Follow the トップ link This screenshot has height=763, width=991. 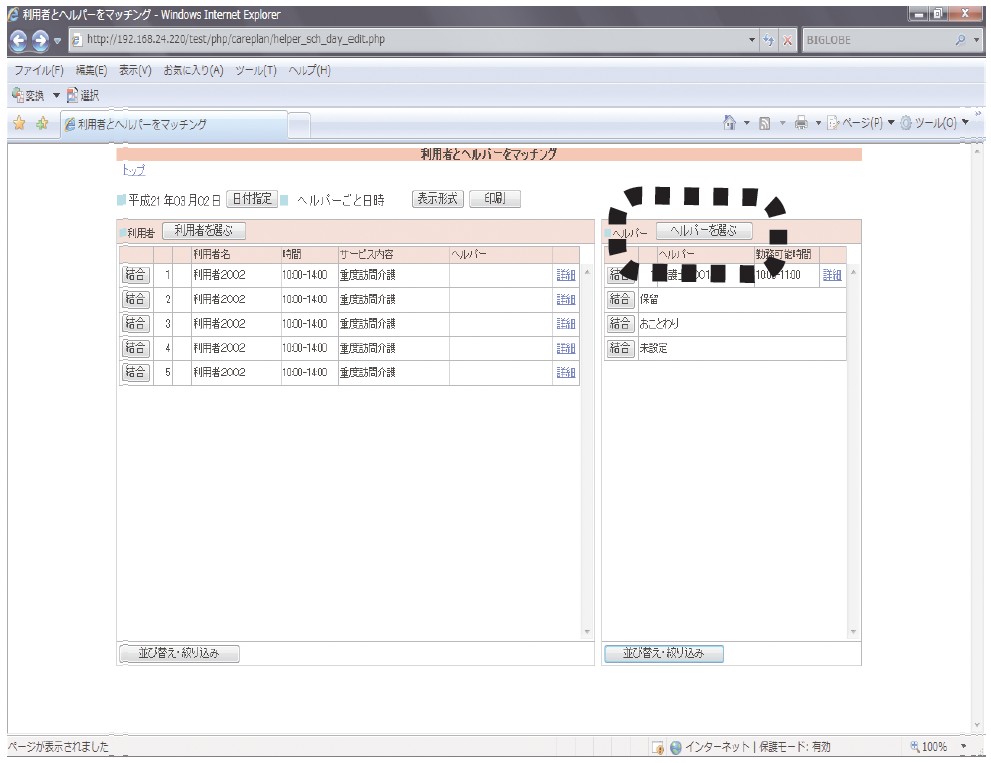133,169
